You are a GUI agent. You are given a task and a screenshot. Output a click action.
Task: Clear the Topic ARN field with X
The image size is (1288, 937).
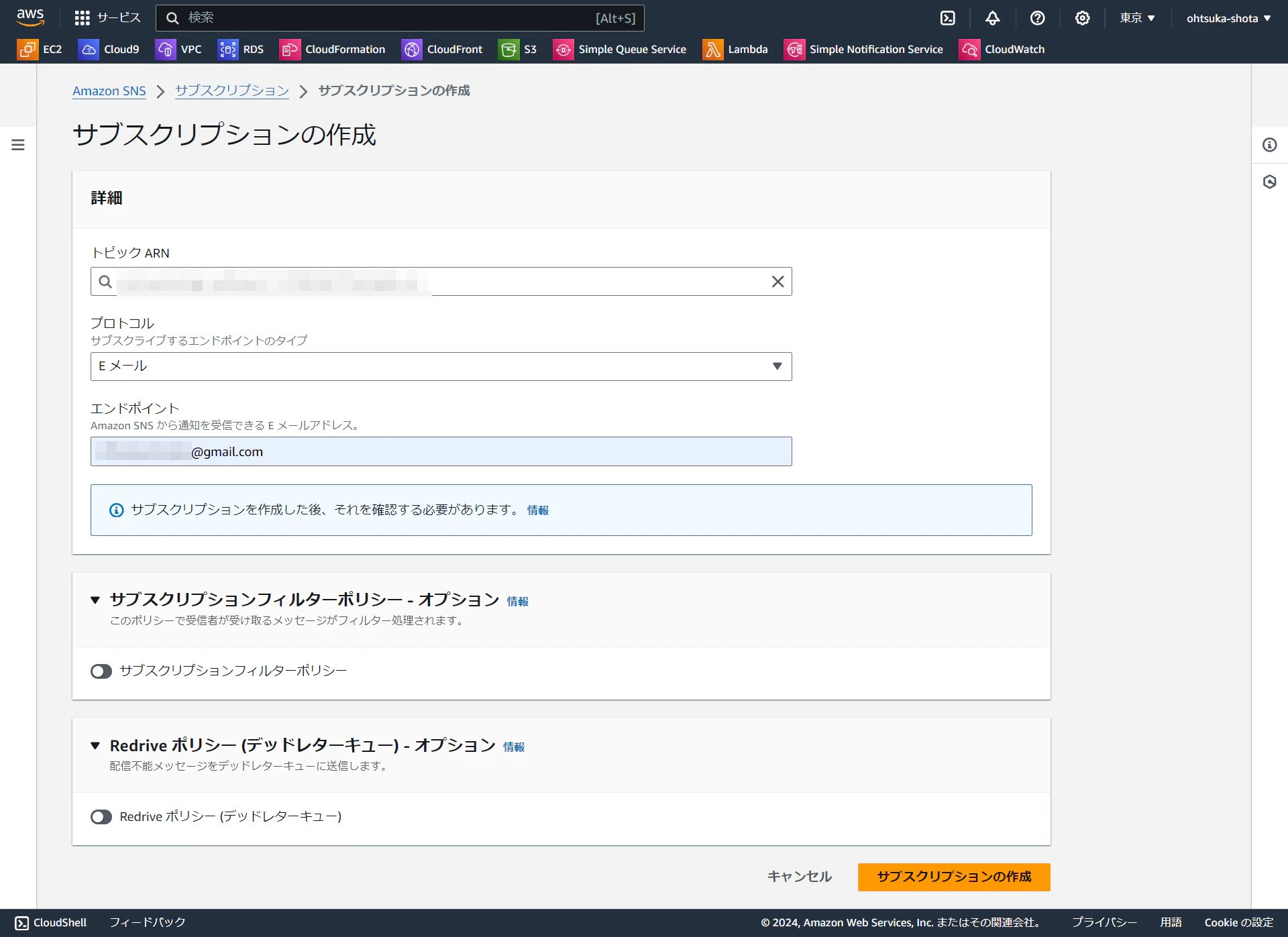777,282
